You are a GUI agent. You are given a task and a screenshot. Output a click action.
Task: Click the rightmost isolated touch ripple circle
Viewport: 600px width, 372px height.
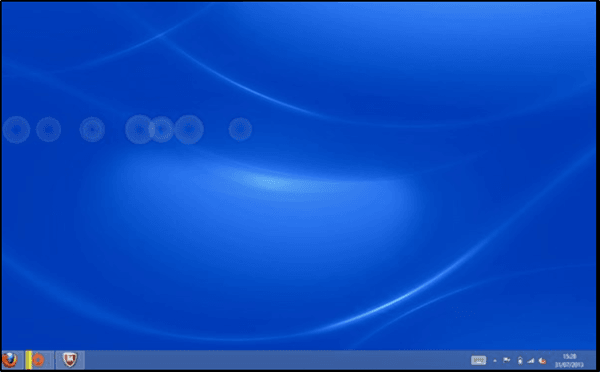click(x=240, y=129)
